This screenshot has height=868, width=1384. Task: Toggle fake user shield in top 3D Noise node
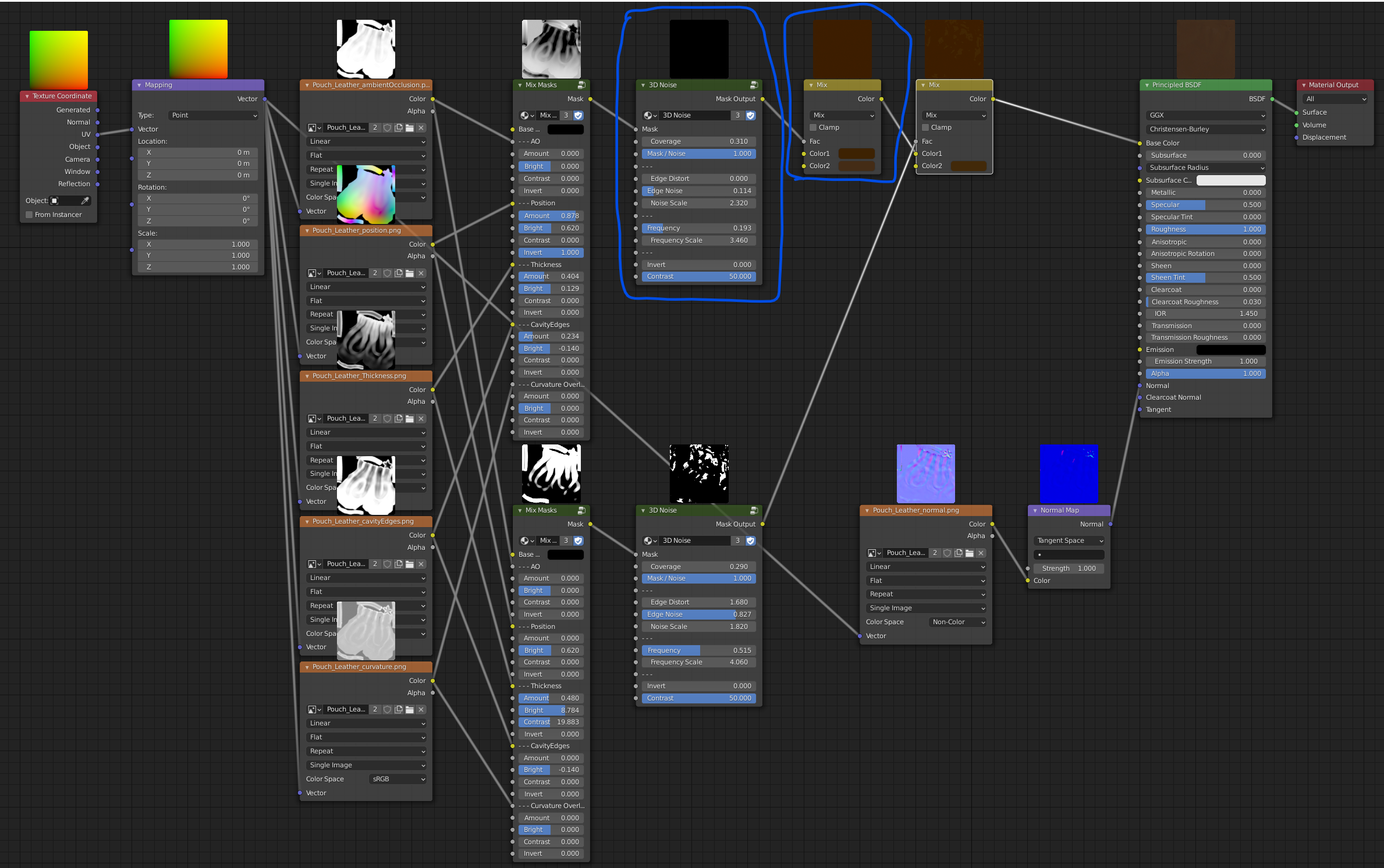750,116
